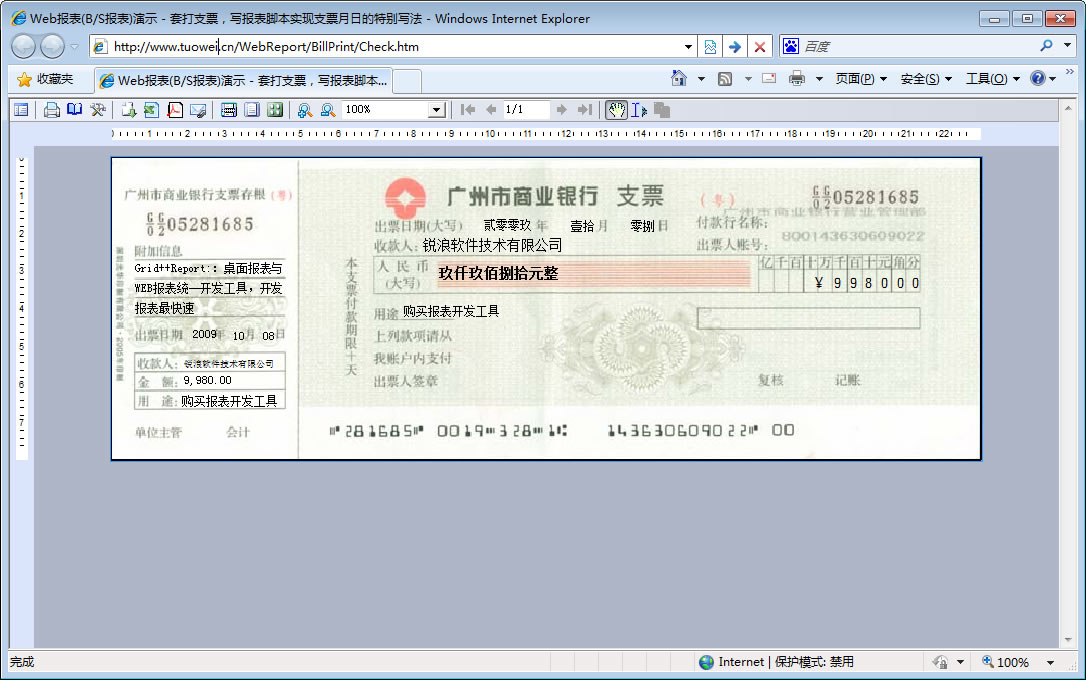Click the zoom in magnifier icon

tap(304, 110)
